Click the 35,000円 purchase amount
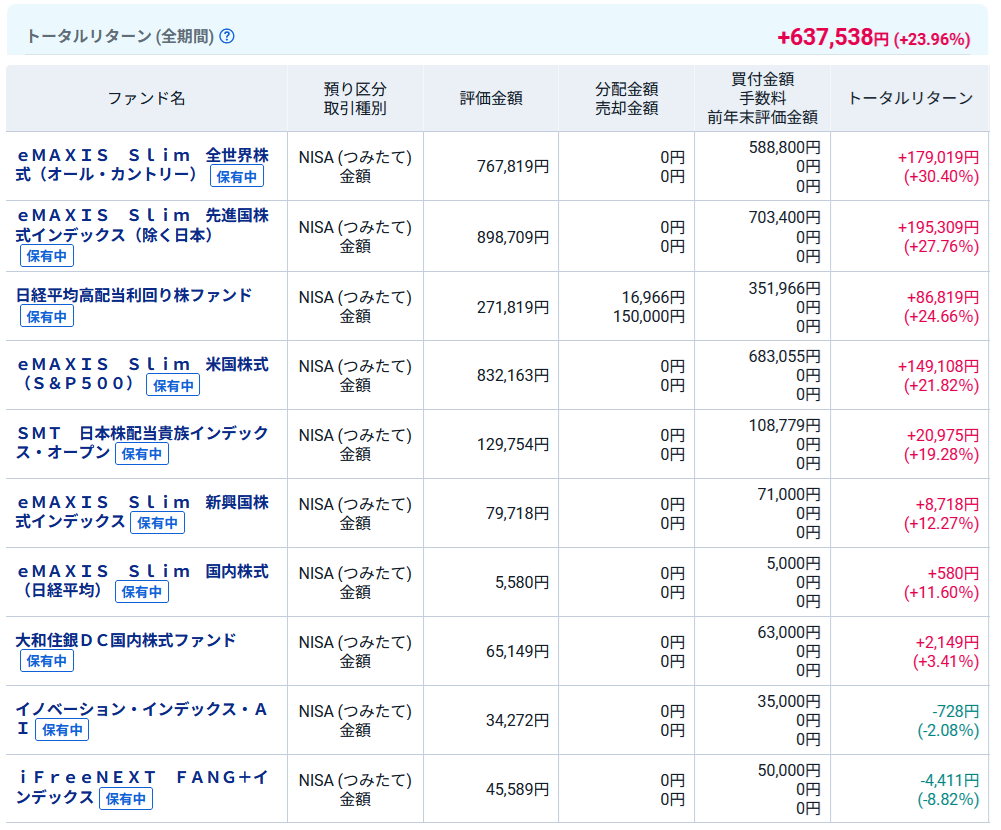The height and width of the screenshot is (830, 1001). (x=789, y=701)
